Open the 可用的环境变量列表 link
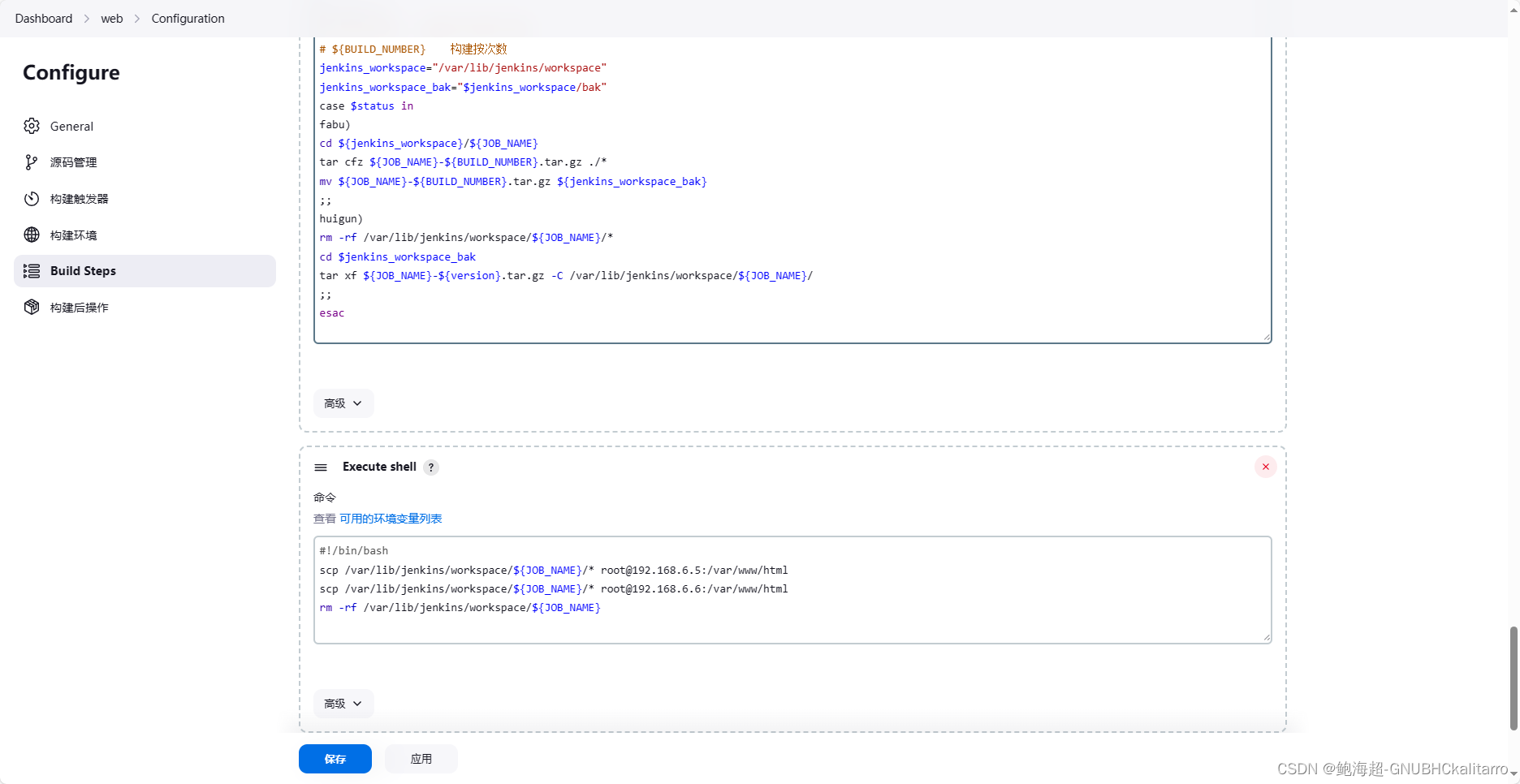Image resolution: width=1520 pixels, height=784 pixels. tap(391, 519)
